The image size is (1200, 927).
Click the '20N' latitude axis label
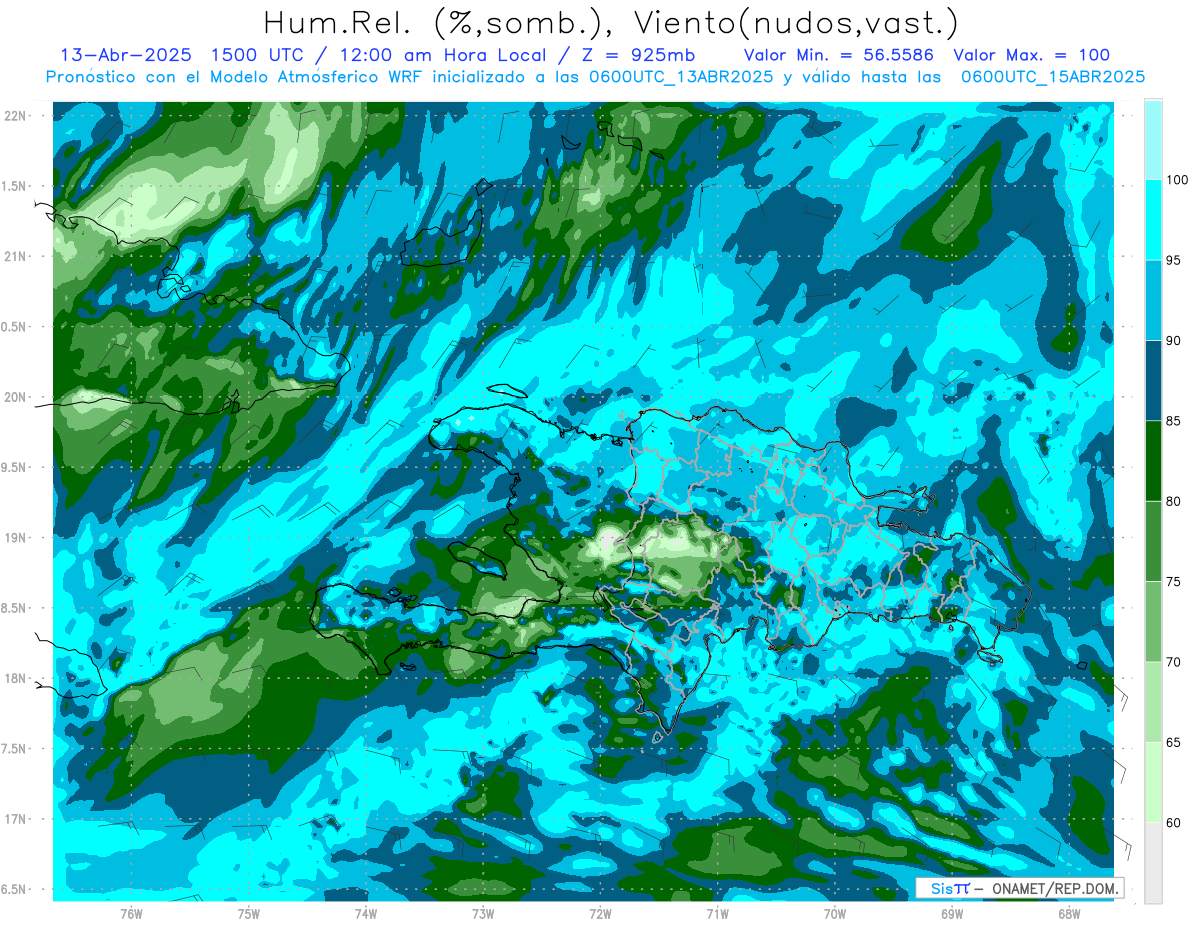[x=17, y=397]
